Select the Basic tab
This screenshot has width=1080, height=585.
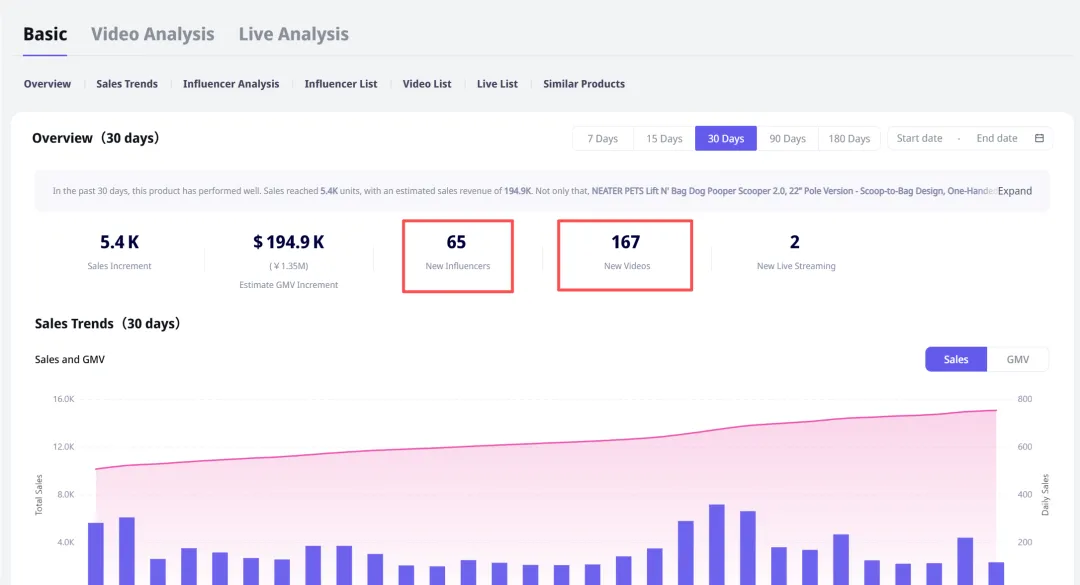click(45, 34)
